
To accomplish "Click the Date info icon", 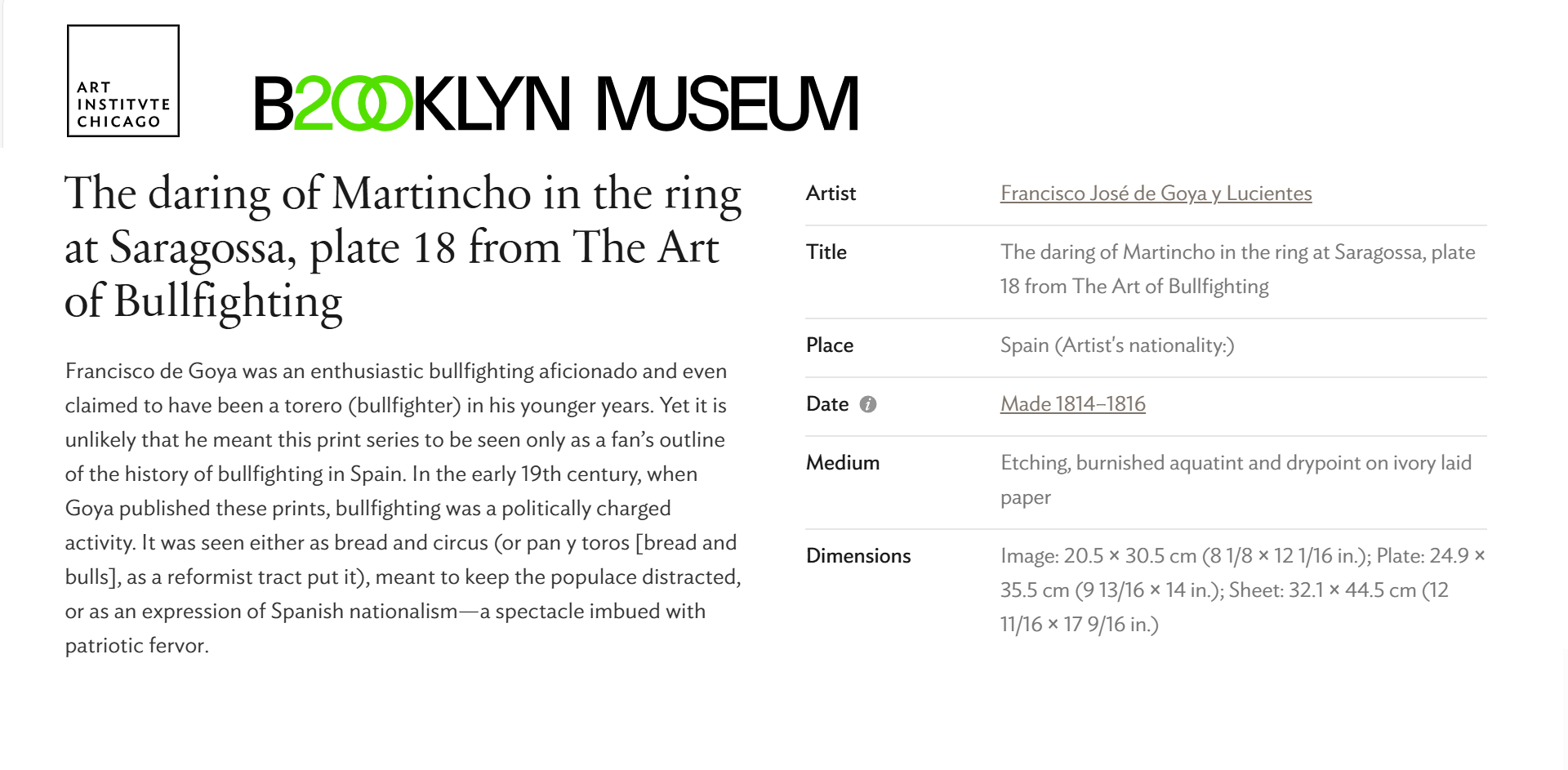I will point(868,404).
